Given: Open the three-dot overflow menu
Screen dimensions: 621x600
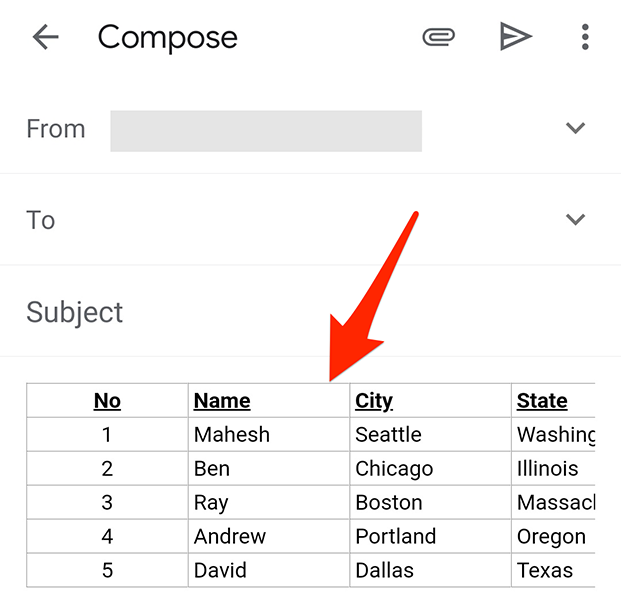Looking at the screenshot, I should tap(586, 38).
